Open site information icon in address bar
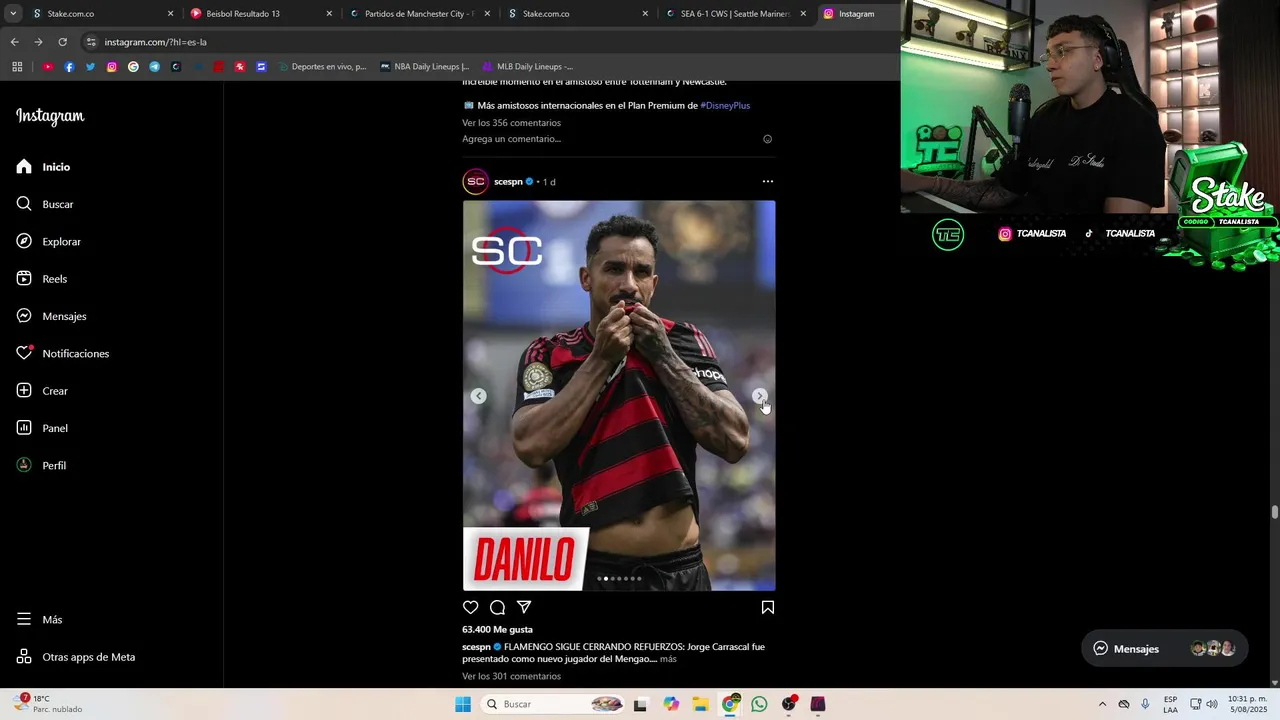The image size is (1280, 720). point(91,42)
